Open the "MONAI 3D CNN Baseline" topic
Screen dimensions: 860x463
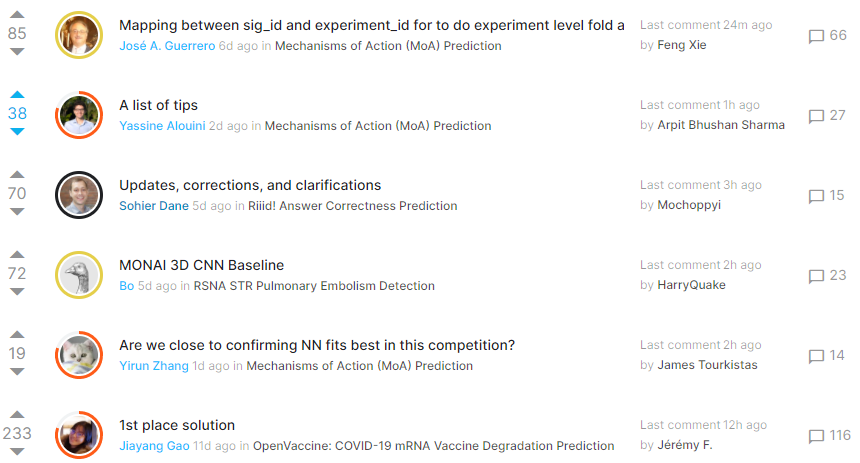pos(201,265)
